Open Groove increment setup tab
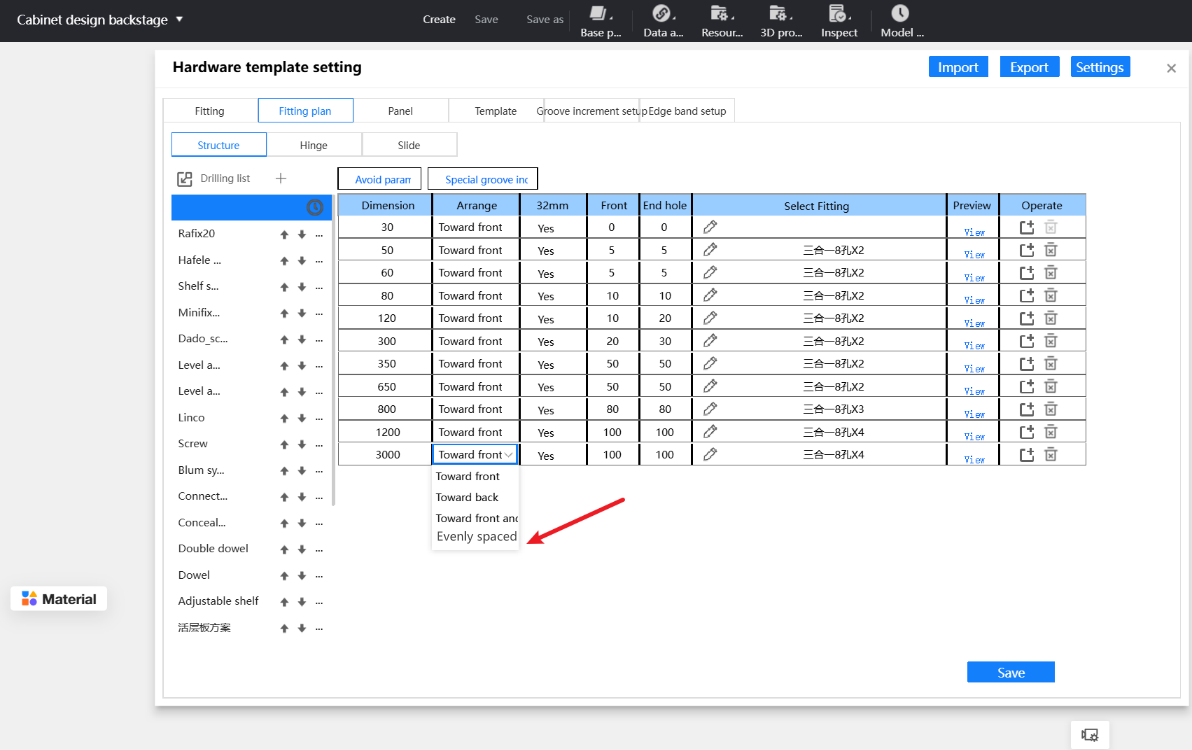 coord(591,111)
